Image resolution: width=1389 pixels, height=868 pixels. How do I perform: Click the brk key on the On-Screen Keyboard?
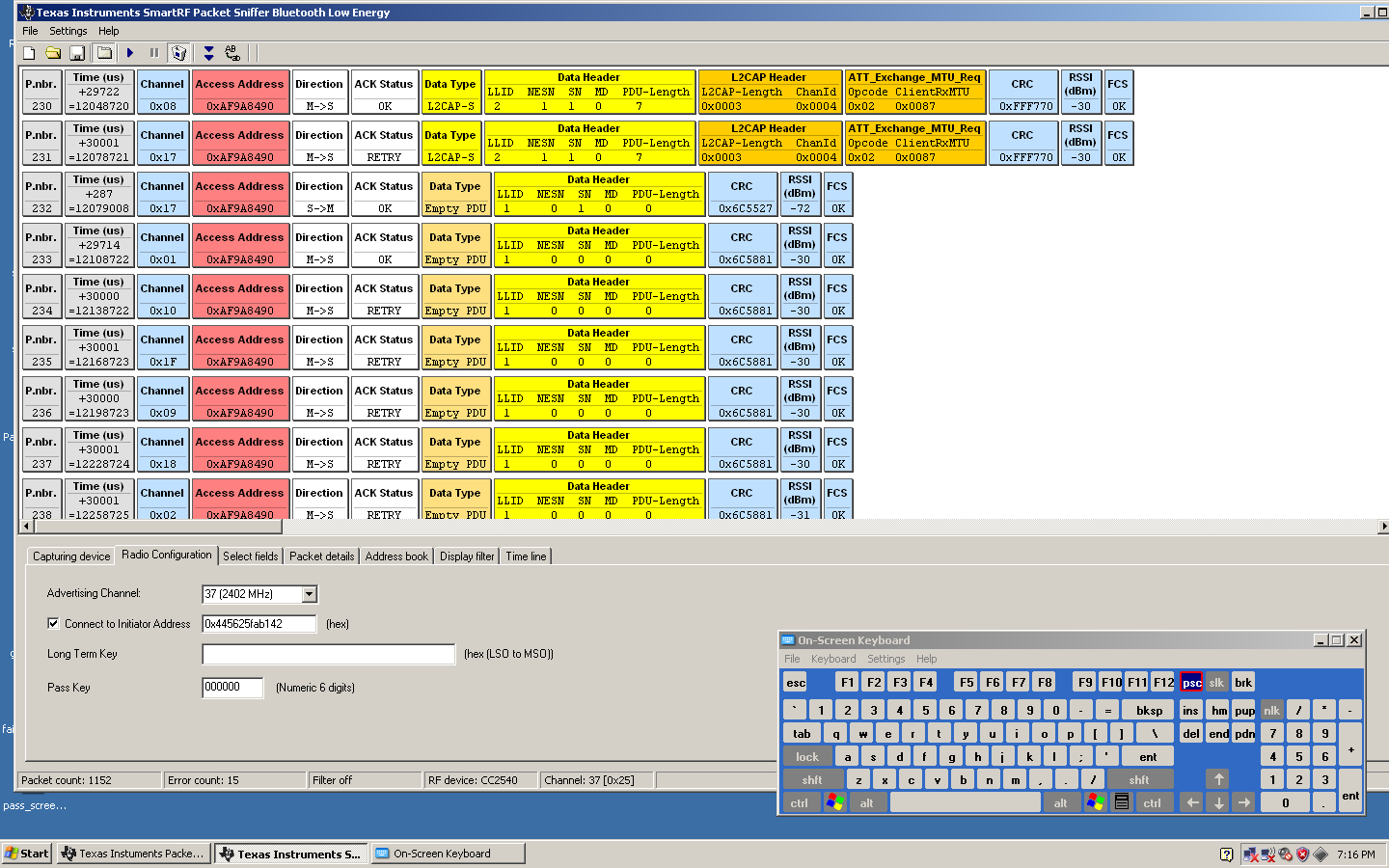click(1243, 683)
